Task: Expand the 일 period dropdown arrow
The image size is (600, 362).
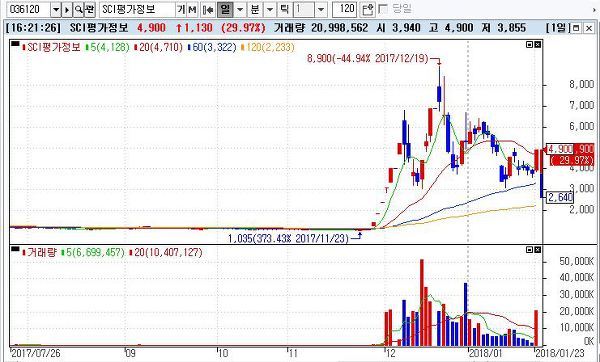Action: 240,9
